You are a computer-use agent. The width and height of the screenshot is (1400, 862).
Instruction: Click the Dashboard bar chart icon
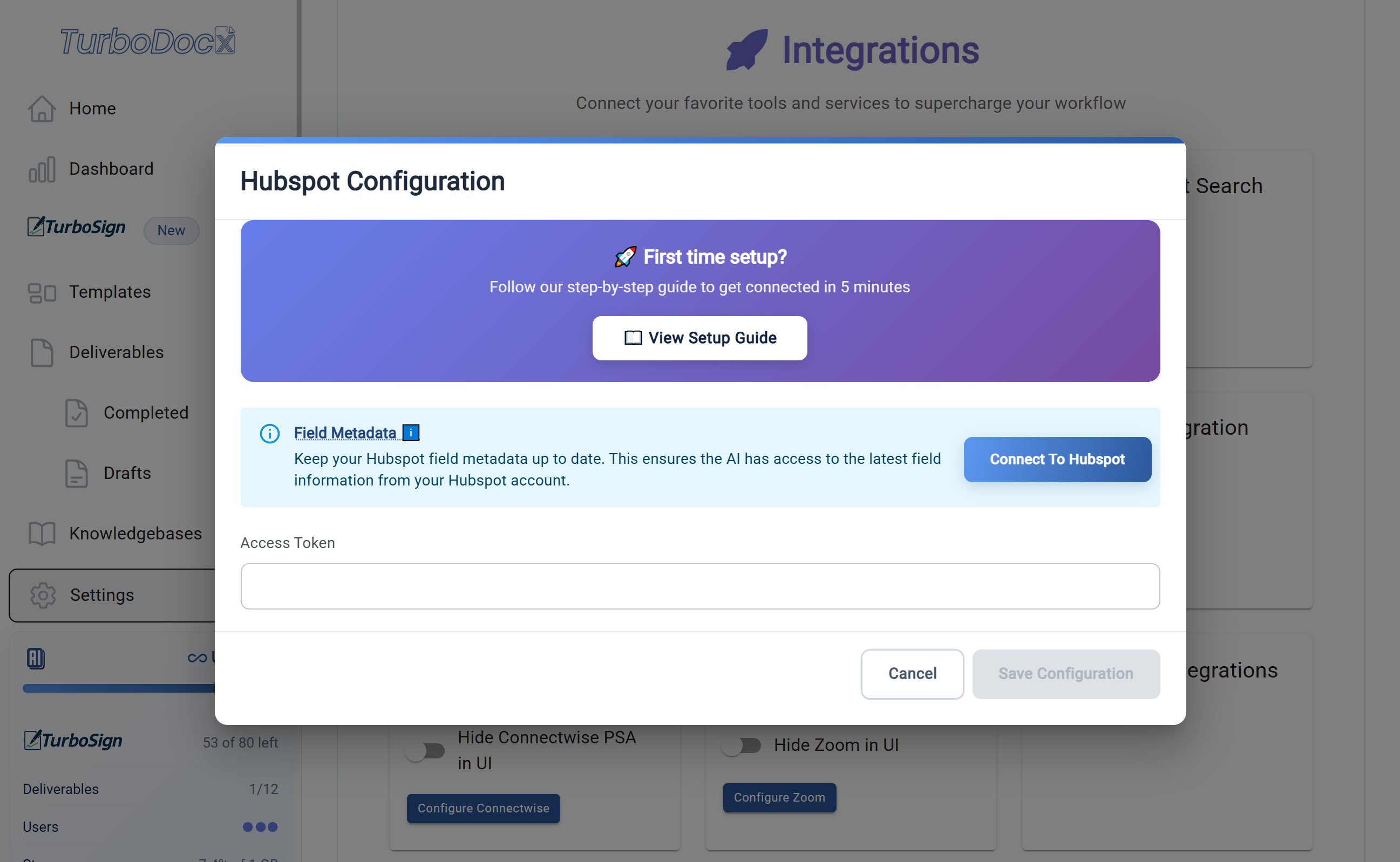pos(42,169)
